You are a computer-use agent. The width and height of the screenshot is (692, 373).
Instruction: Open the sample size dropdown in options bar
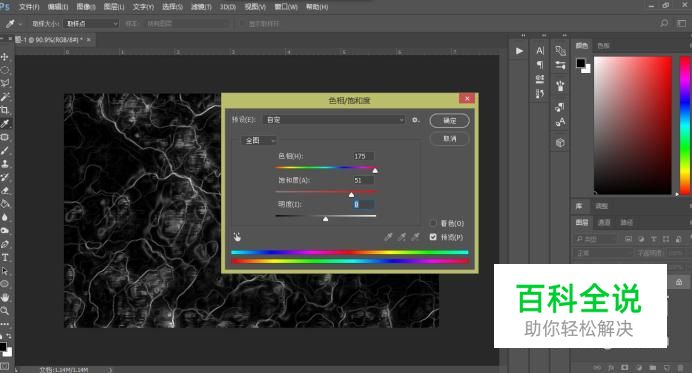coord(91,23)
